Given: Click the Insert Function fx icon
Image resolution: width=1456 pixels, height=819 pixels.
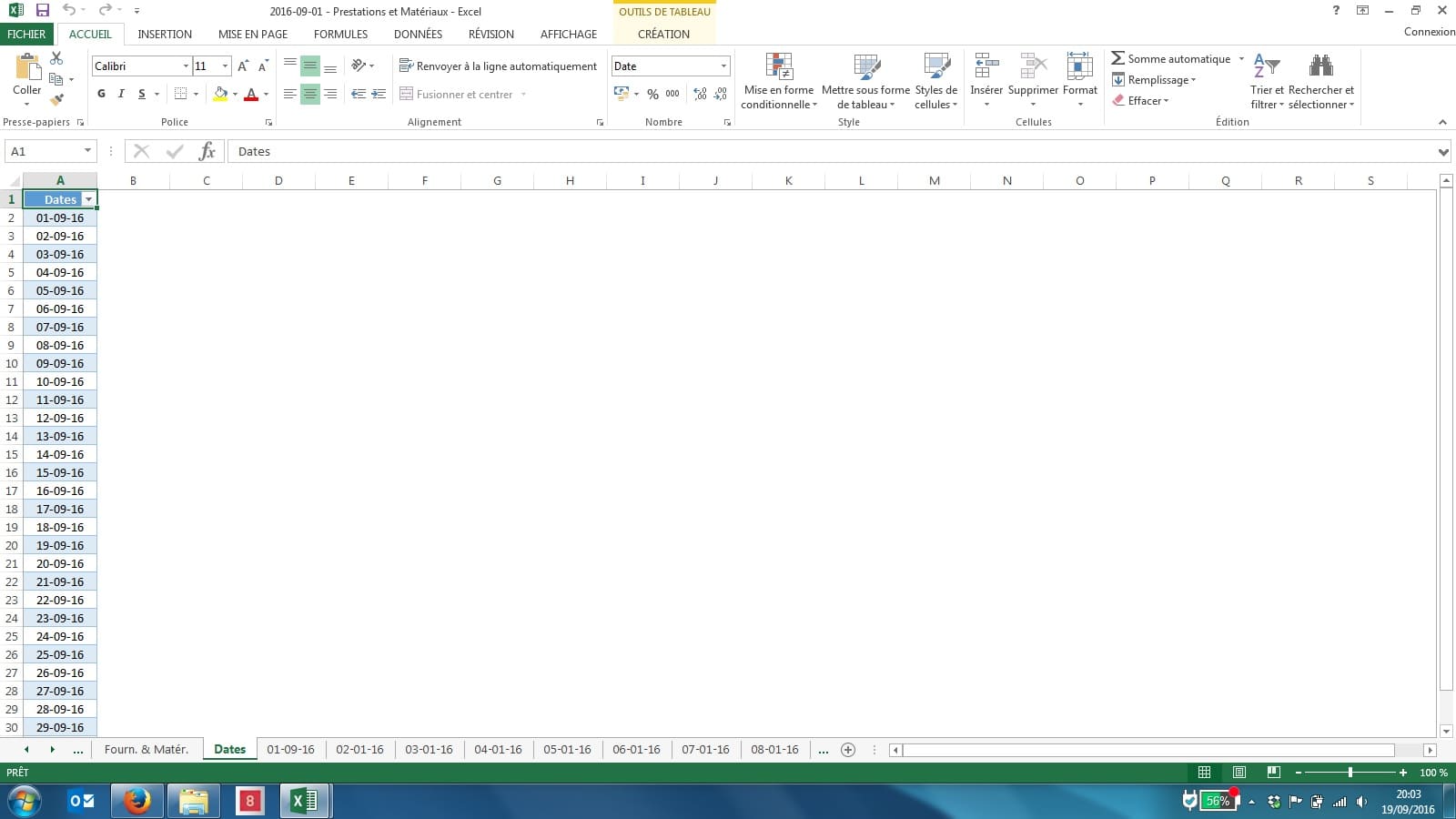Looking at the screenshot, I should [207, 151].
